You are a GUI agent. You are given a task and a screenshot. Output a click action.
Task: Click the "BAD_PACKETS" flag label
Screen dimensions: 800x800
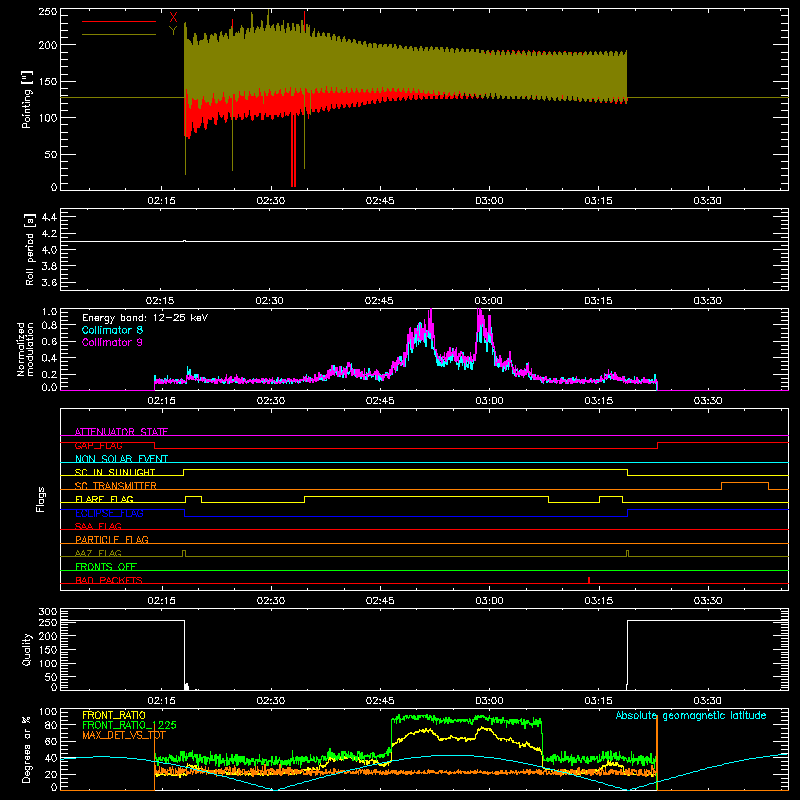[109, 580]
